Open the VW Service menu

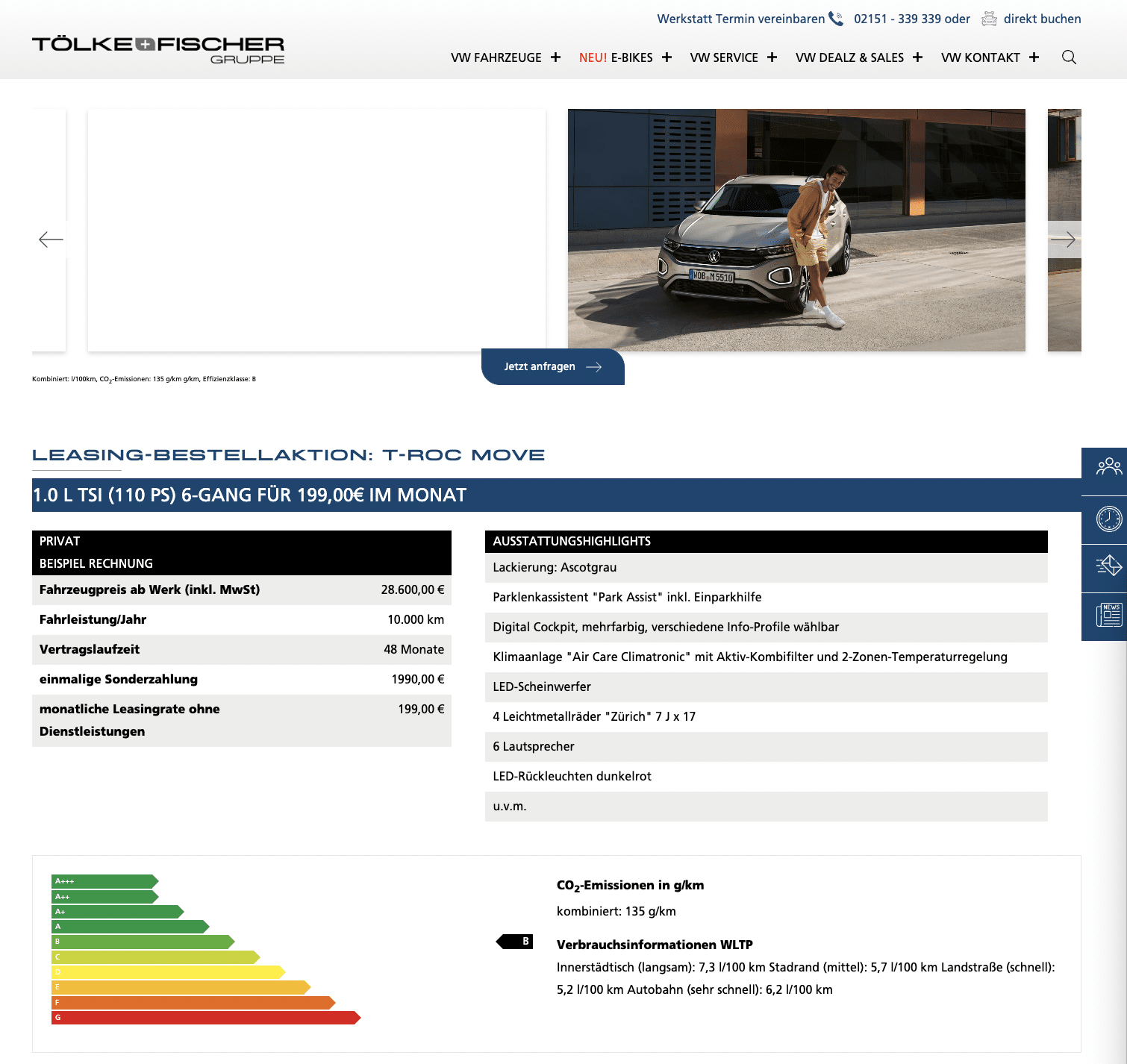tap(724, 57)
